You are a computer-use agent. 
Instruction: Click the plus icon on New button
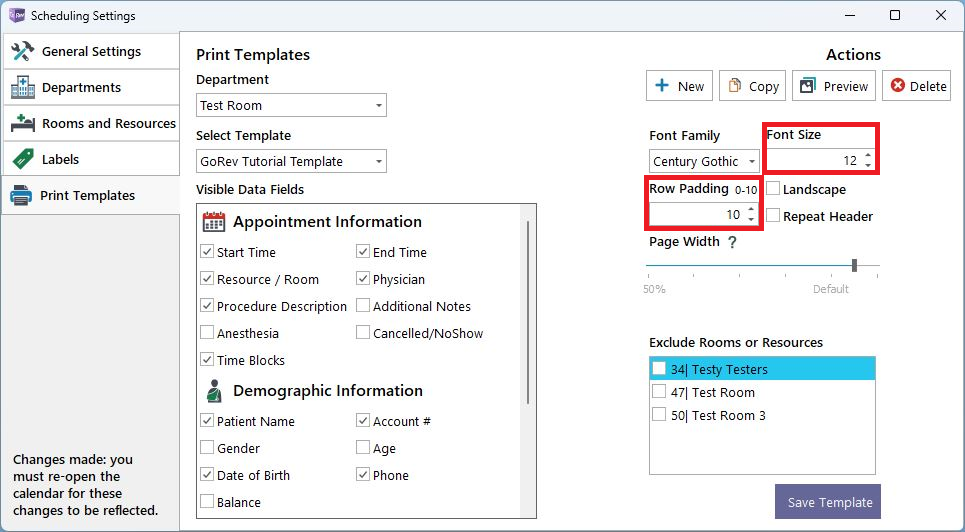click(662, 86)
